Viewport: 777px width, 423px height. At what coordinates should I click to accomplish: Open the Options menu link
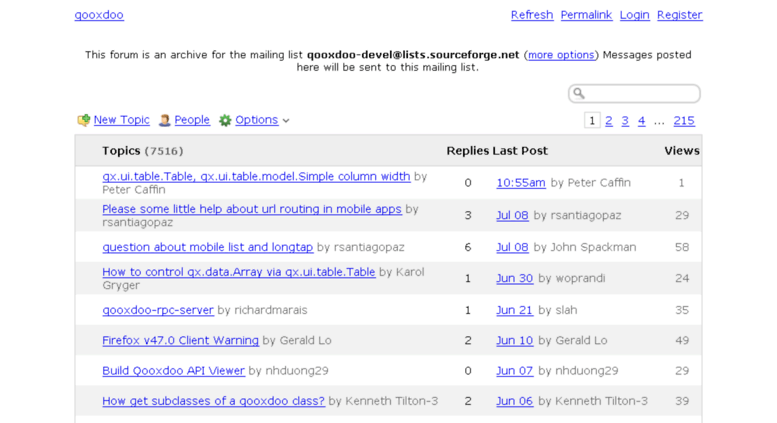pyautogui.click(x=257, y=120)
